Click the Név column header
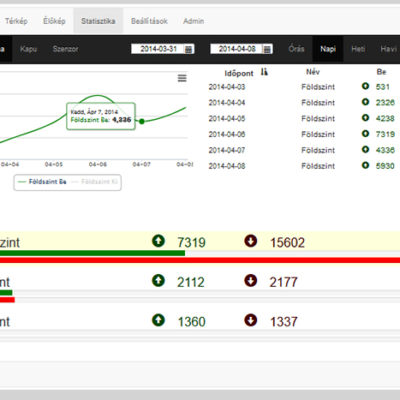This screenshot has width=400, height=400. [313, 72]
